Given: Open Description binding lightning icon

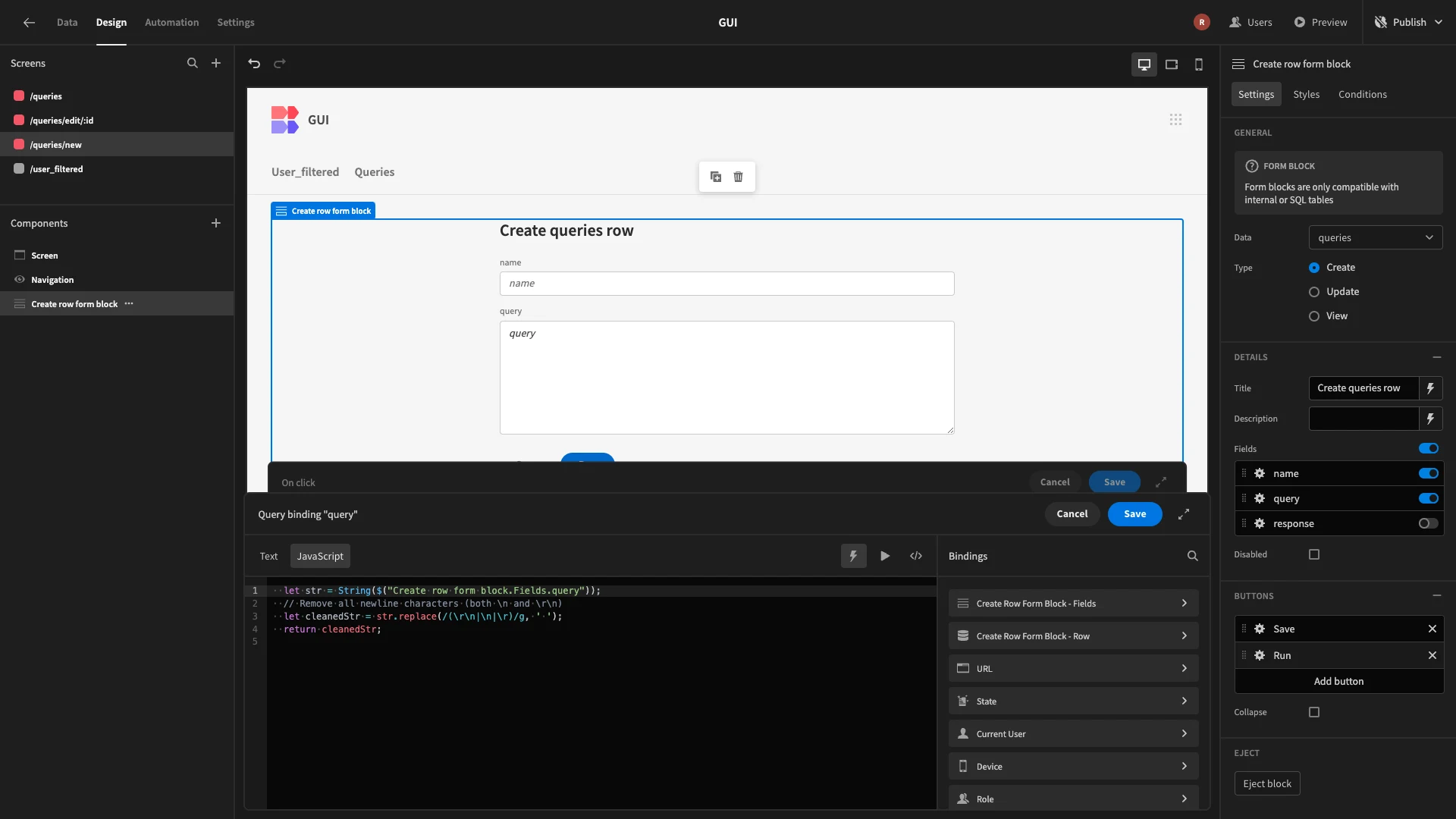Looking at the screenshot, I should (1430, 419).
